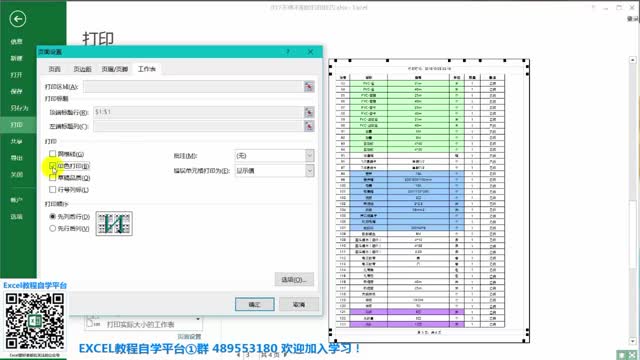Click the help question mark in the dialog
Screen dimensions: 640x360
288,52
